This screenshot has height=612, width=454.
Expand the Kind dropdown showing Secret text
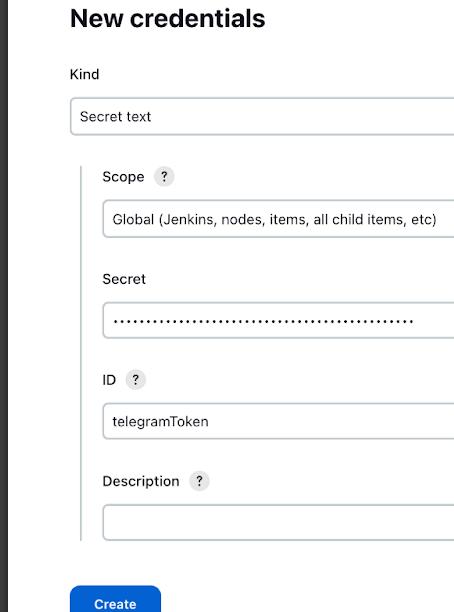pyautogui.click(x=262, y=117)
